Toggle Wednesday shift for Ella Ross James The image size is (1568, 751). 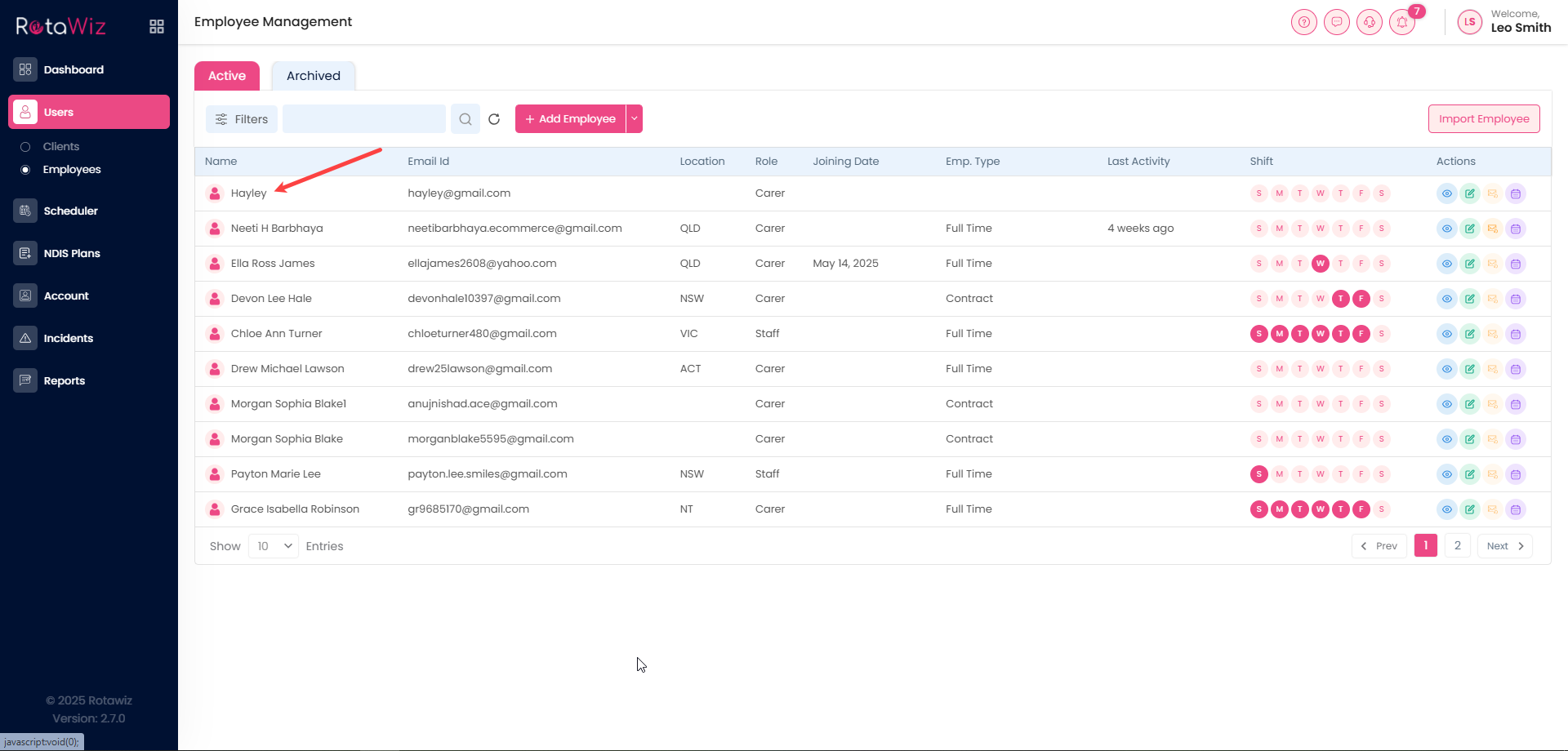pos(1320,264)
